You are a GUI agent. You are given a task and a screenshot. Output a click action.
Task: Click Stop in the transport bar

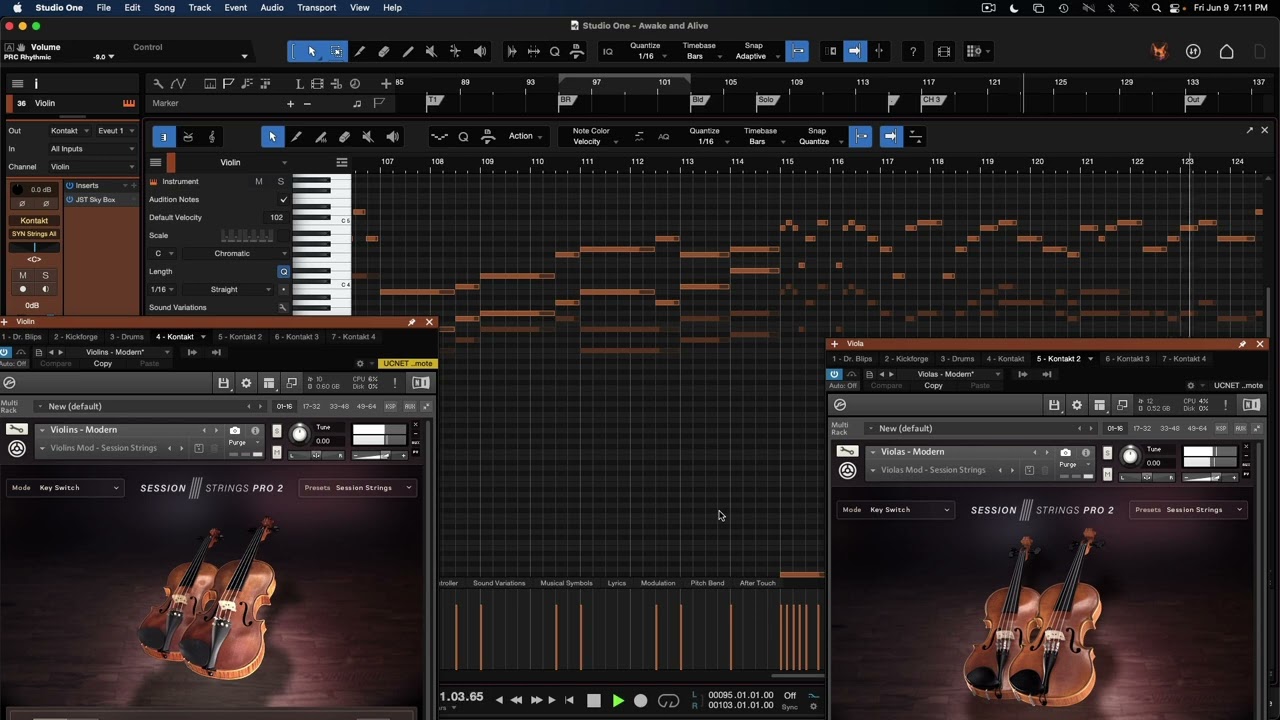[593, 701]
